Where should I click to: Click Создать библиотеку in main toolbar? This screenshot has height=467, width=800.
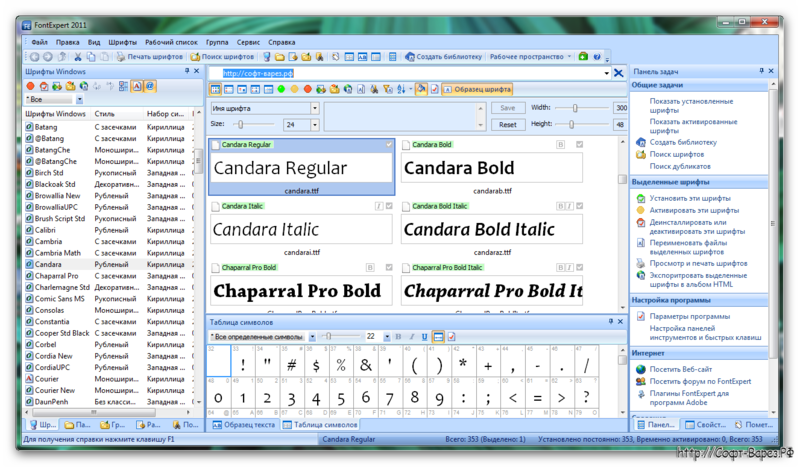tap(443, 57)
